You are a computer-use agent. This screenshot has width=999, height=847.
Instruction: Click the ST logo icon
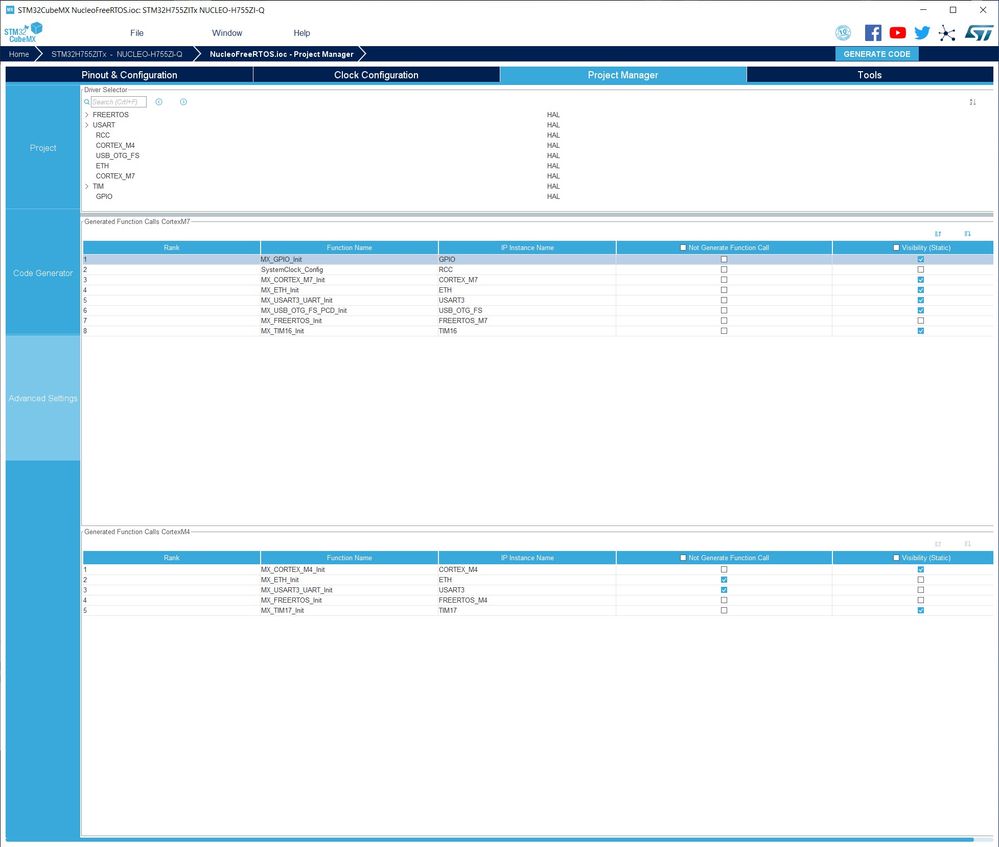(x=979, y=33)
